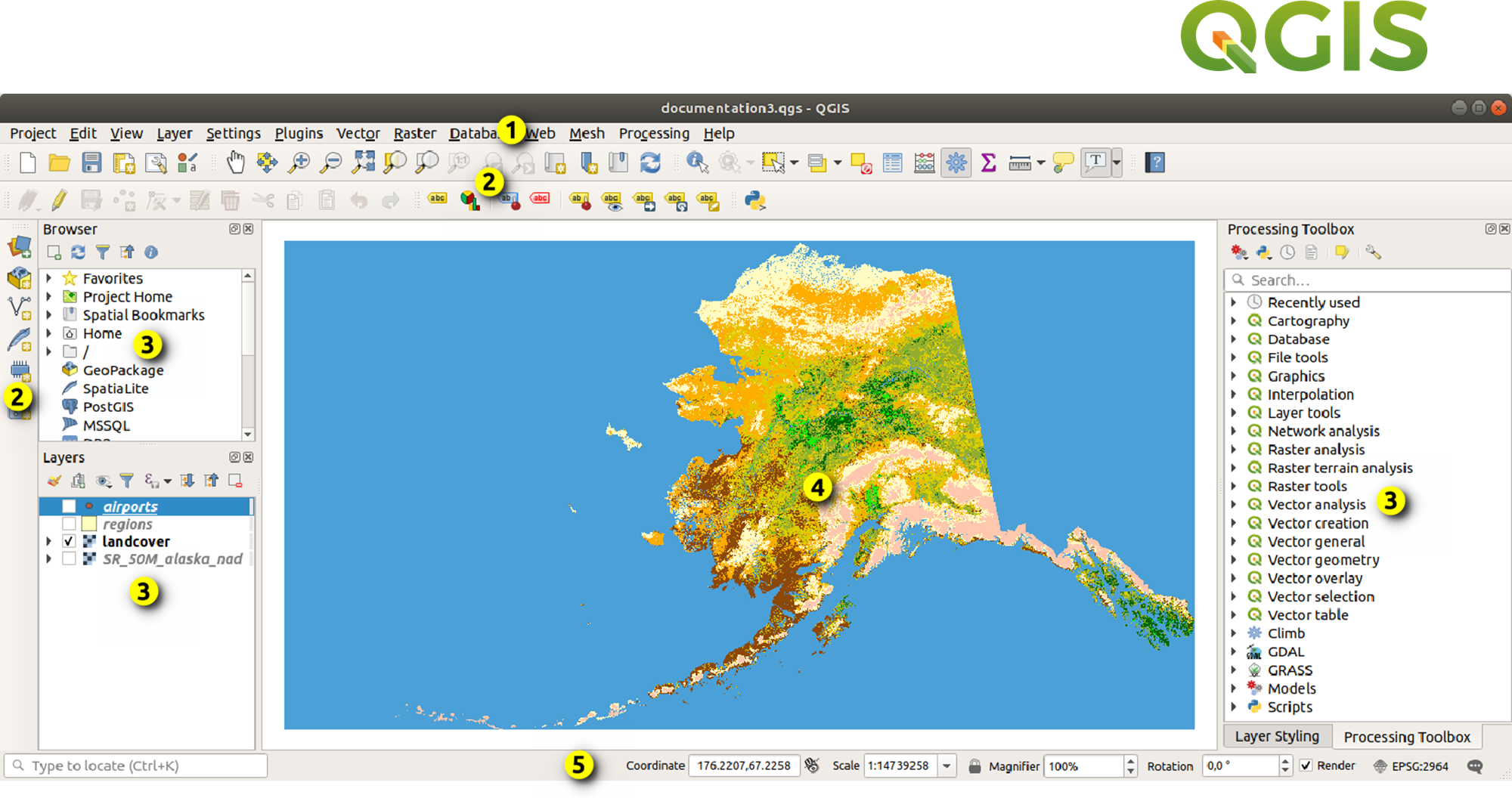Open the Open Project folder icon
The width and height of the screenshot is (1512, 798).
tap(59, 162)
